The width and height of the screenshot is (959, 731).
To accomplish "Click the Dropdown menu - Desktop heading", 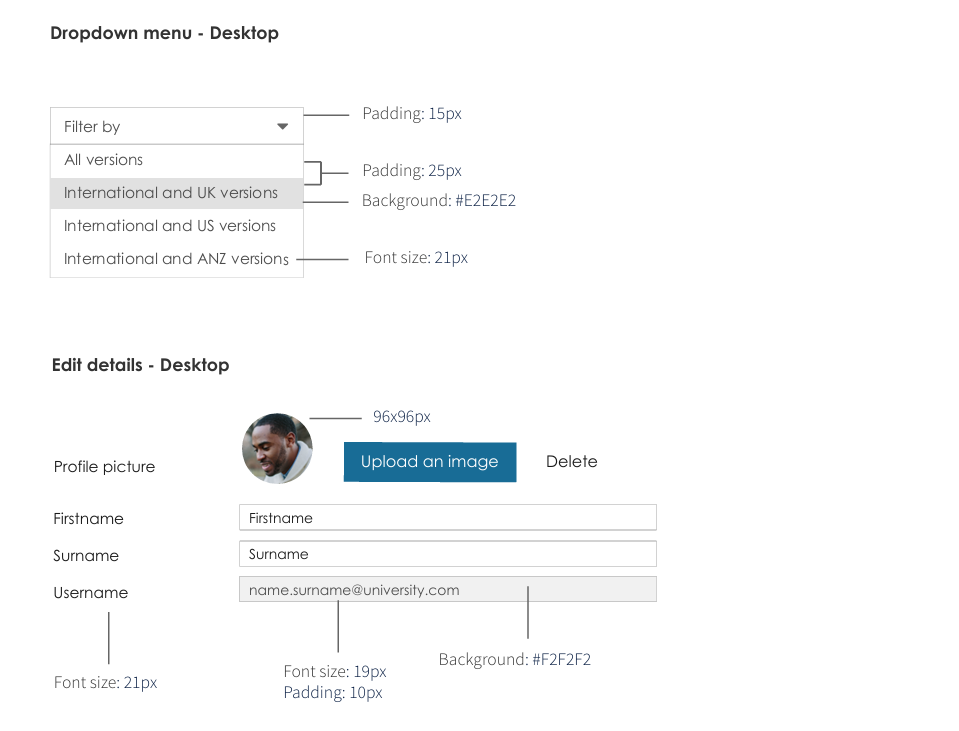I will coord(164,33).
